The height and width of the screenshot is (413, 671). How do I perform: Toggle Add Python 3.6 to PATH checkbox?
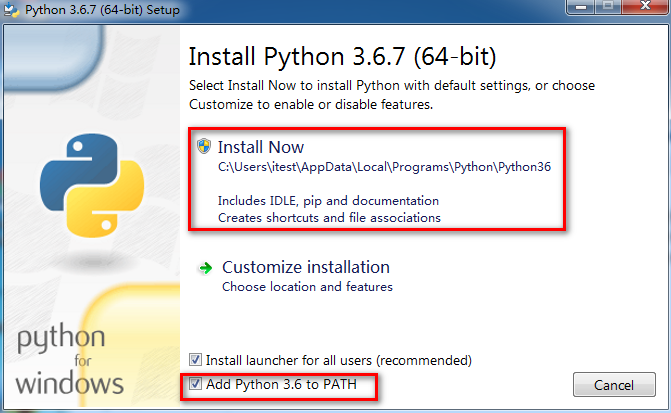point(196,384)
